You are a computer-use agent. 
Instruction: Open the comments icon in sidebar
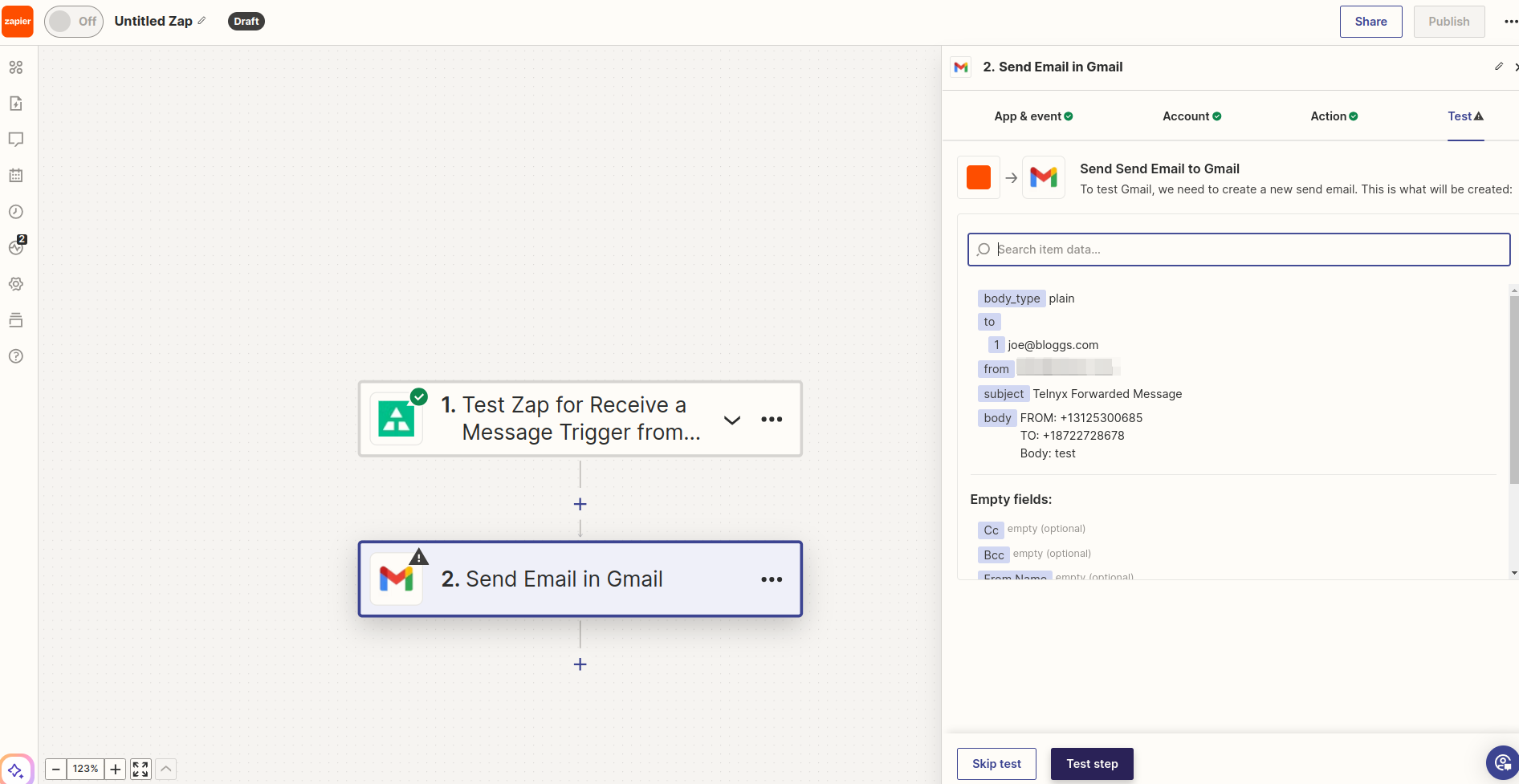tap(16, 140)
